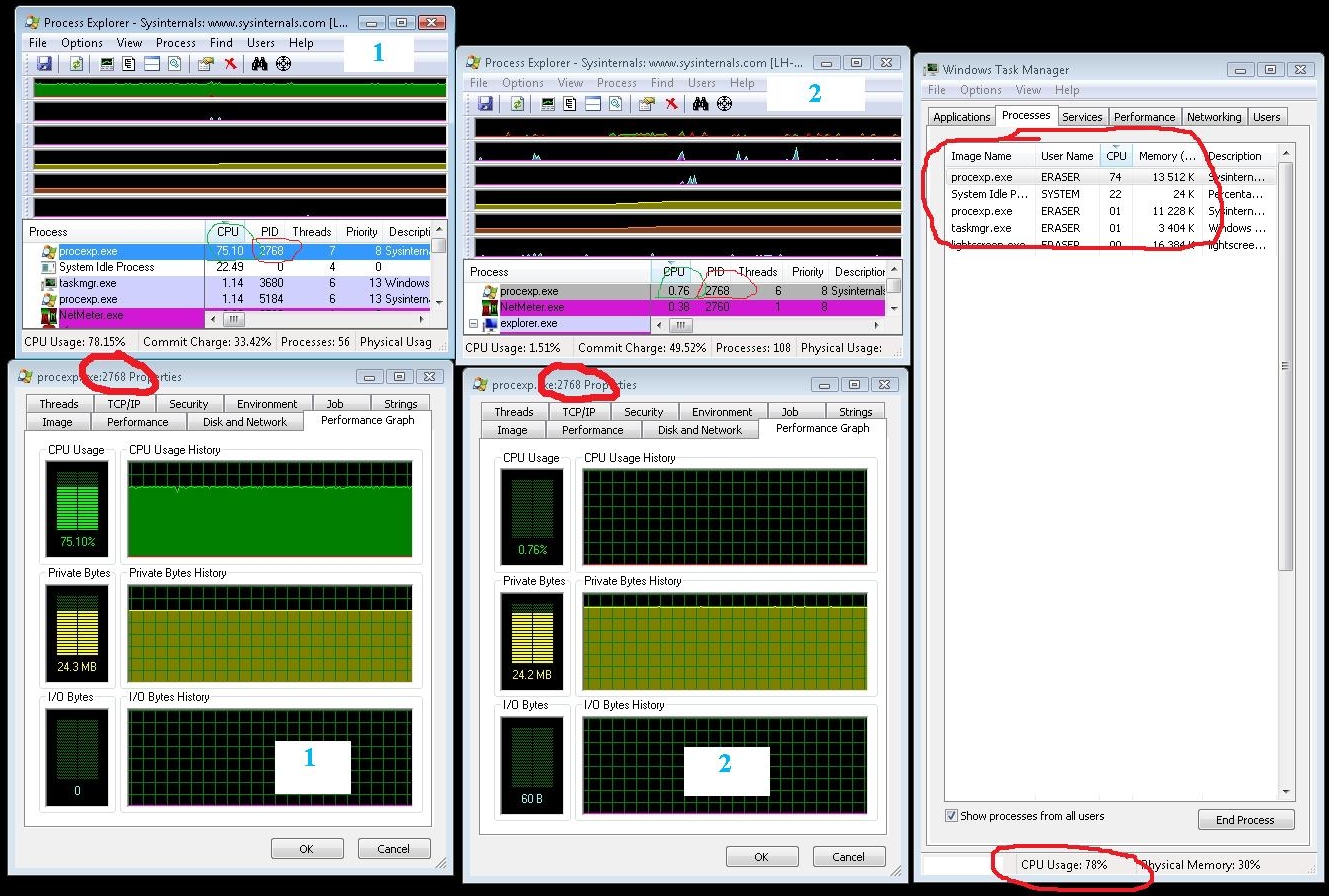This screenshot has width=1329, height=896.
Task: Click Refresh Now icon in Process Explorer window 1
Action: [76, 63]
